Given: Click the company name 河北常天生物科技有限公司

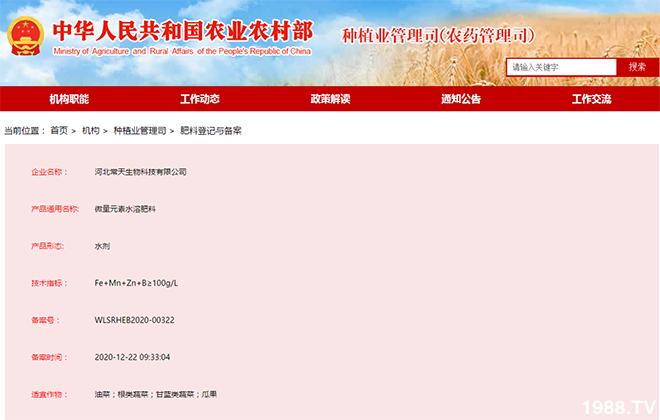Looking at the screenshot, I should 140,172.
